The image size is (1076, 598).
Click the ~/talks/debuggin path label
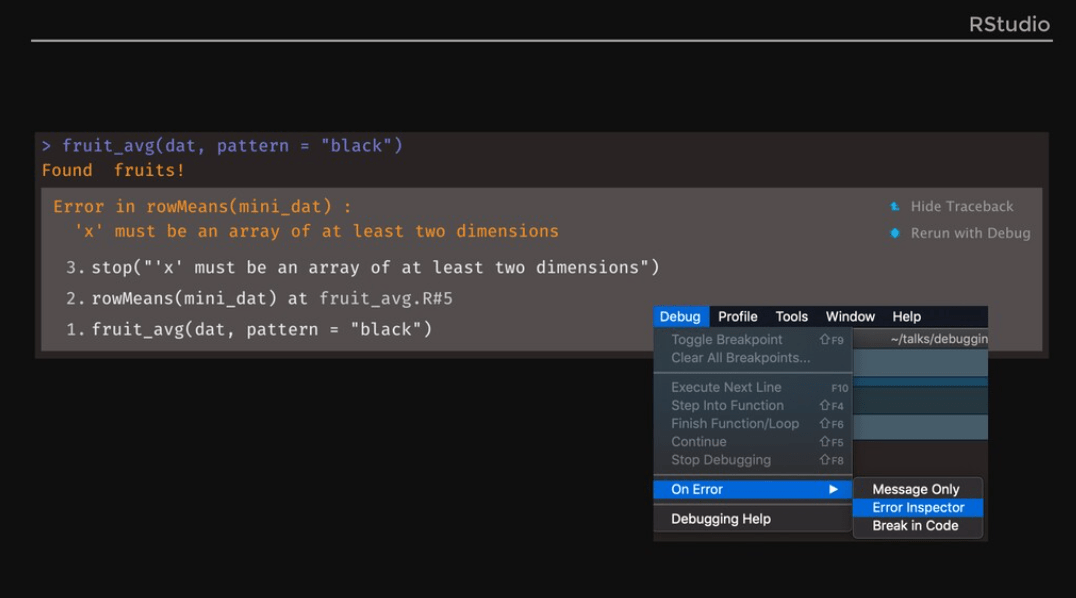939,338
